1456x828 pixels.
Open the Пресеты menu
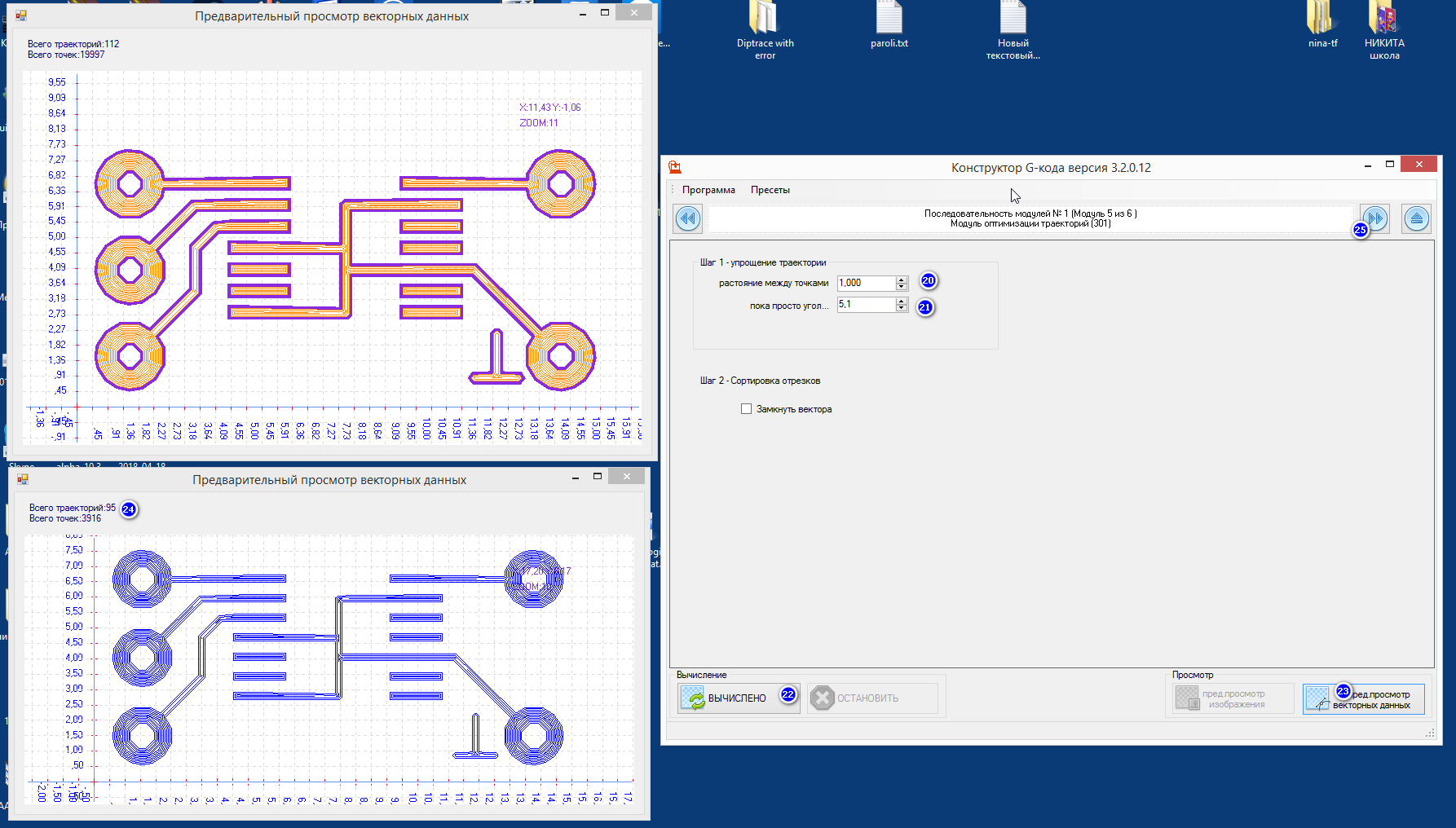point(770,190)
